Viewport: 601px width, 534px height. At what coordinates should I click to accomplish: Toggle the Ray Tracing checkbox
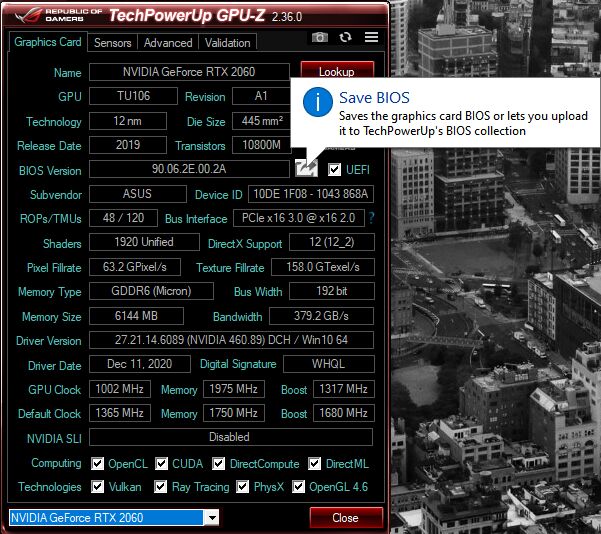160,487
